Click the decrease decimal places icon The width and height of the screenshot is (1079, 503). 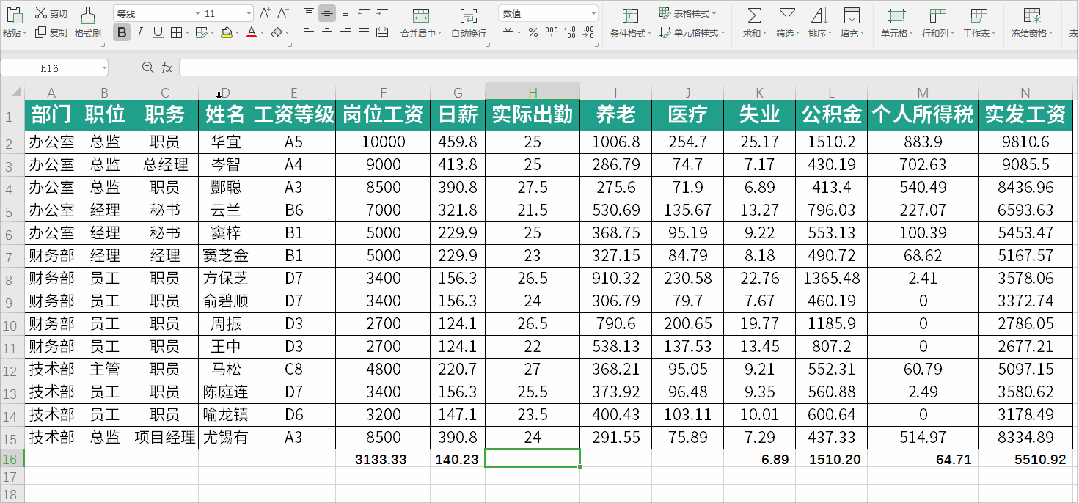[588, 32]
